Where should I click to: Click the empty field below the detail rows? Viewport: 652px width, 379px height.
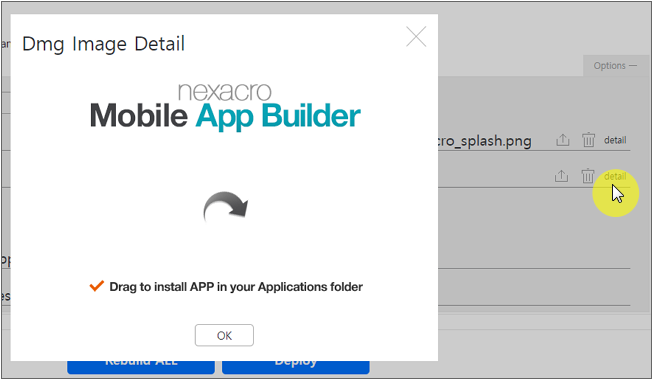pos(534,258)
